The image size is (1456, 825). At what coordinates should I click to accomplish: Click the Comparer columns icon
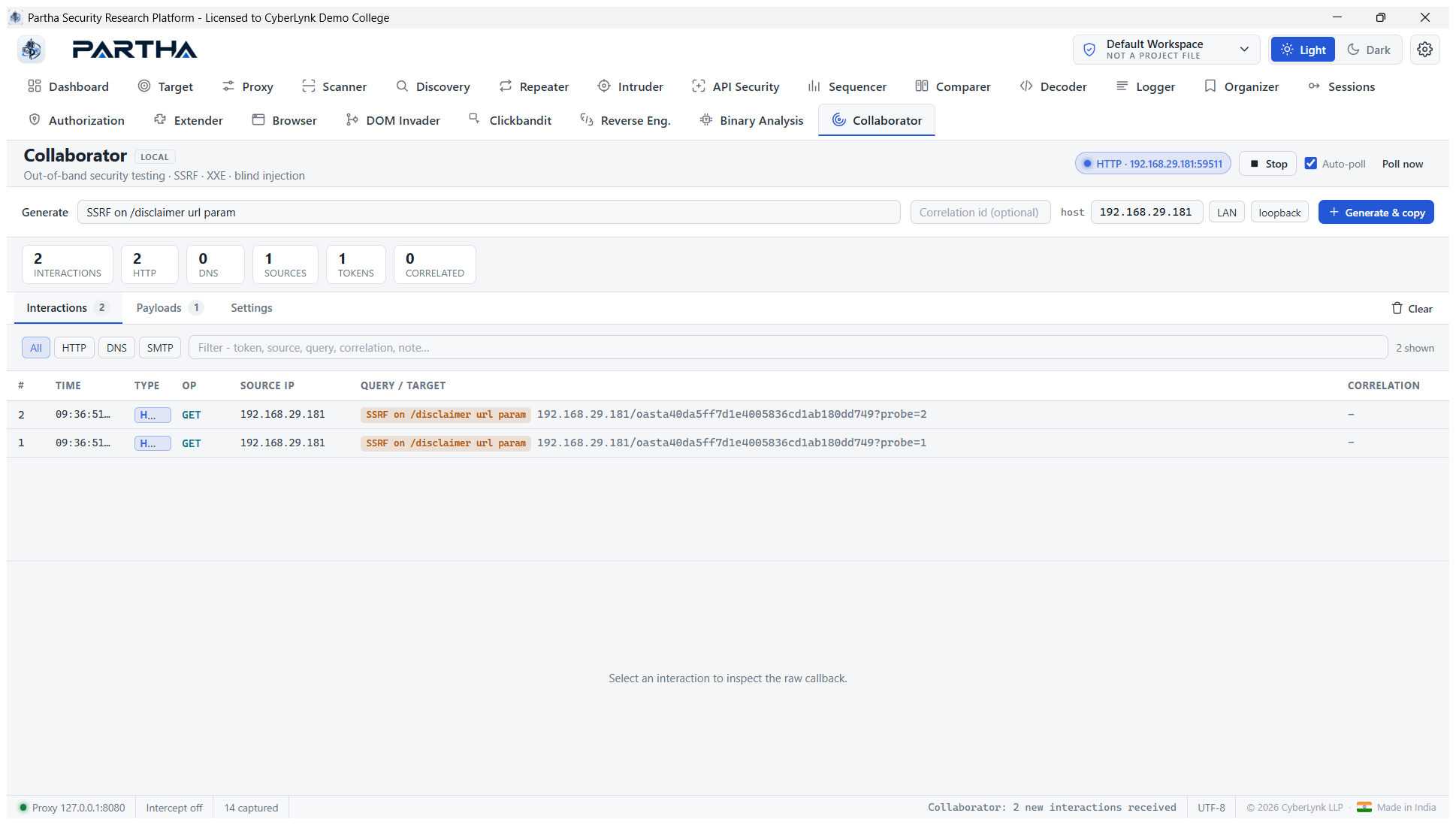[922, 86]
